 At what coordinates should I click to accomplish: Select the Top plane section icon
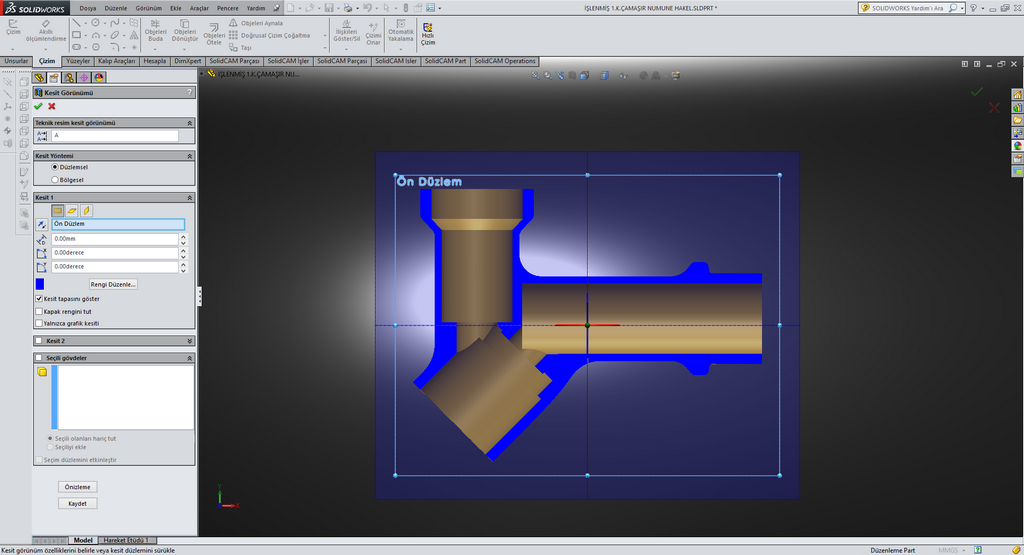click(x=72, y=210)
